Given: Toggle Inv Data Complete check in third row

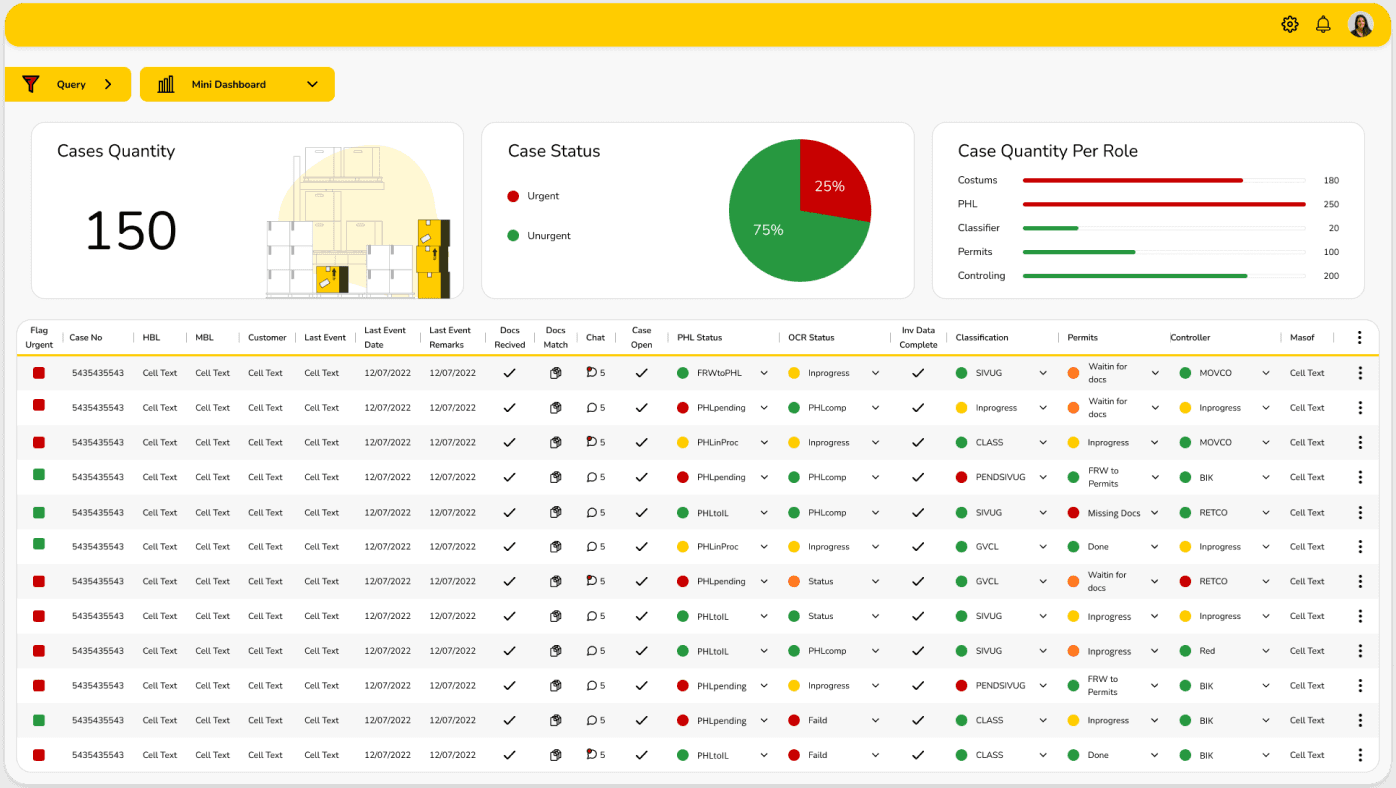Looking at the screenshot, I should (x=918, y=442).
